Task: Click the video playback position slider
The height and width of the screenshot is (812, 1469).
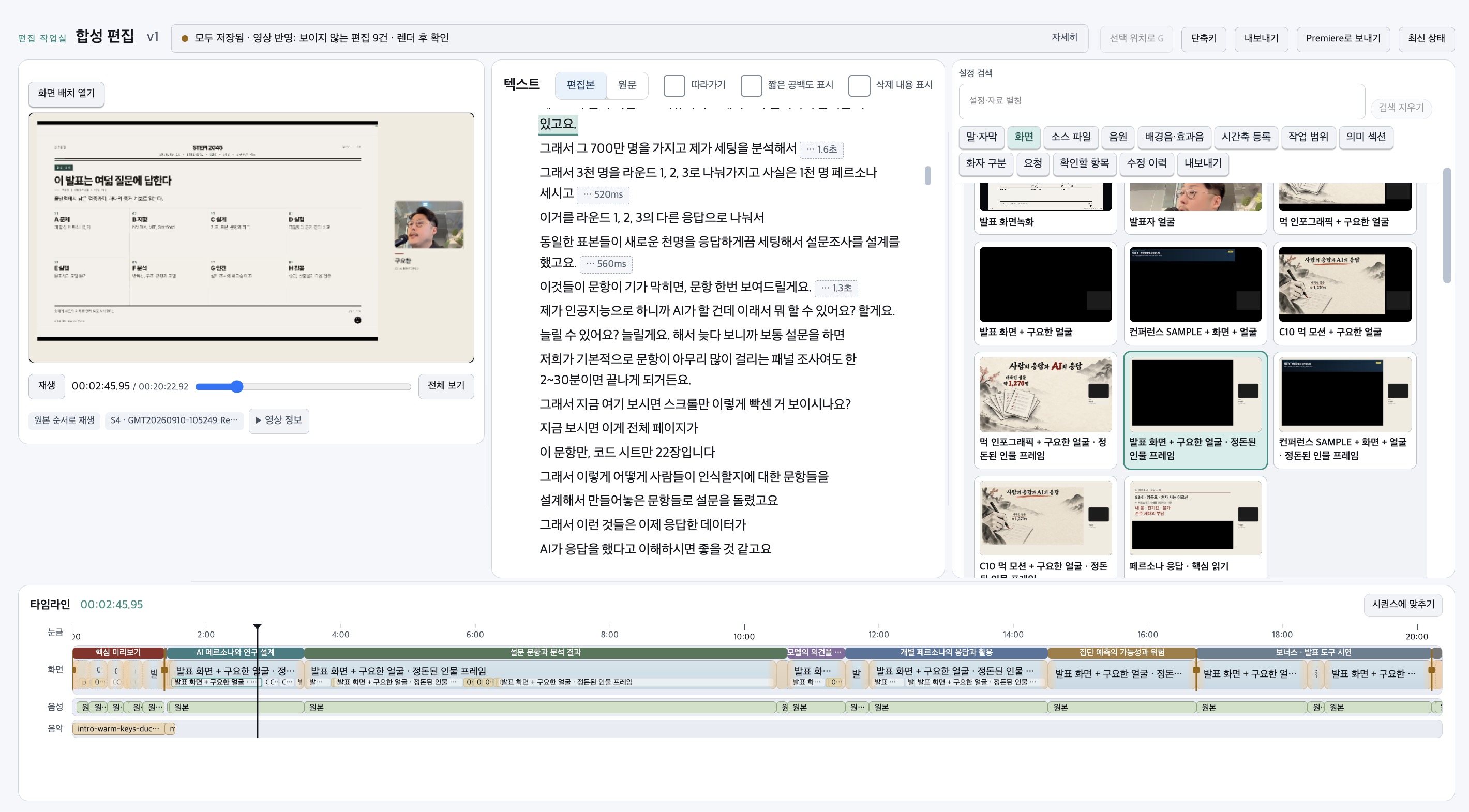Action: [x=303, y=387]
